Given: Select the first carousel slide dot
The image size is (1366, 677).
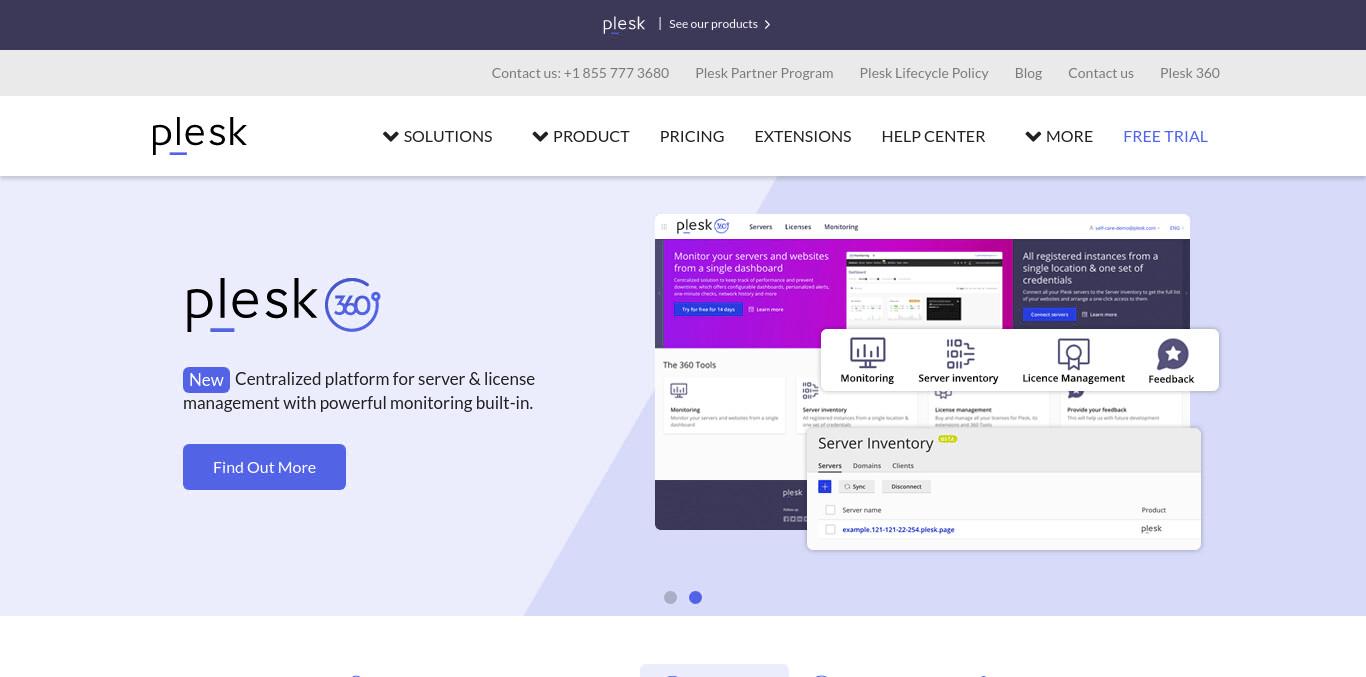Looking at the screenshot, I should click(670, 597).
